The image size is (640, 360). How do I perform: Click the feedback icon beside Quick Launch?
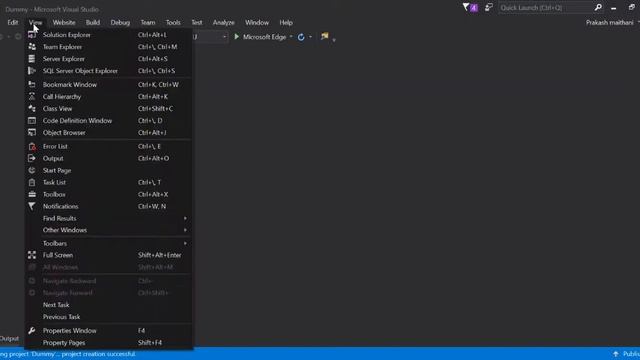coord(489,7)
